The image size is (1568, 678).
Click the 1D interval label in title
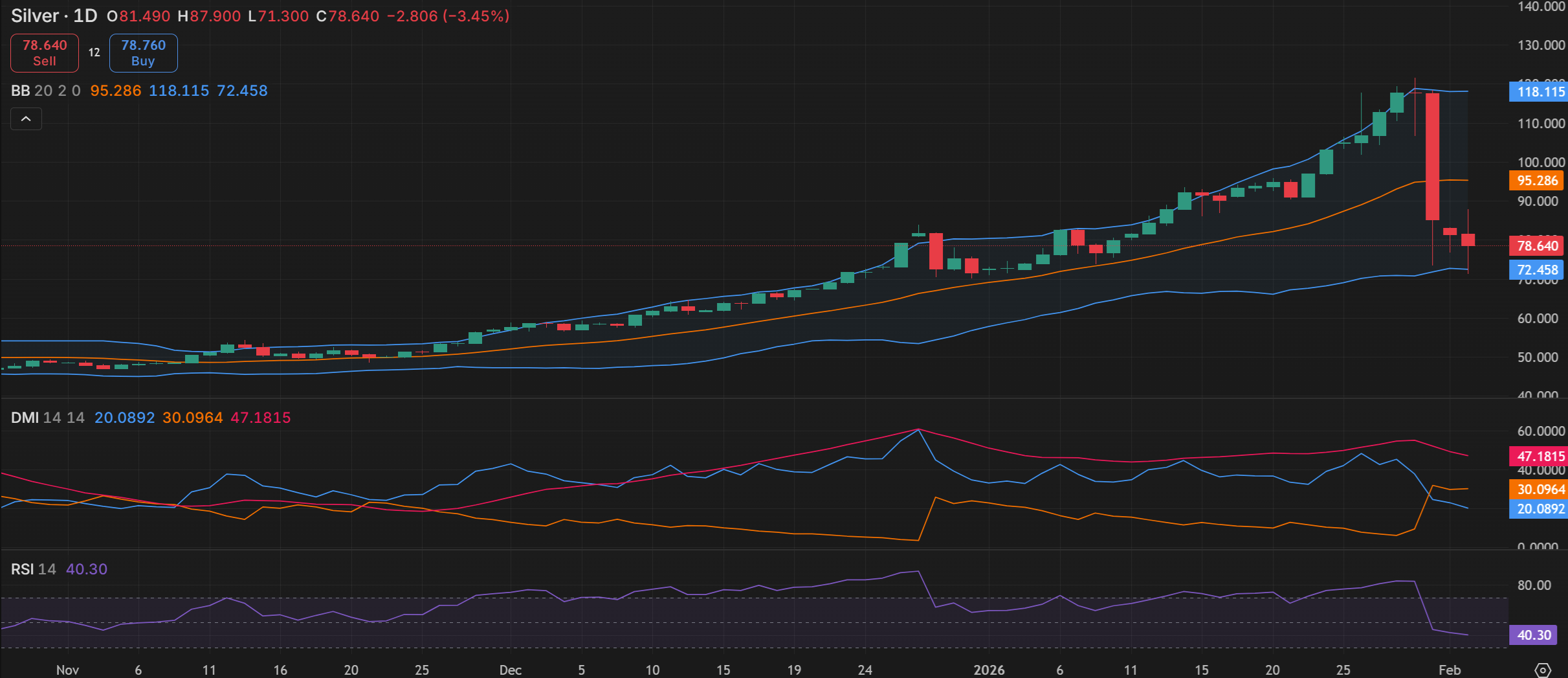pyautogui.click(x=85, y=16)
